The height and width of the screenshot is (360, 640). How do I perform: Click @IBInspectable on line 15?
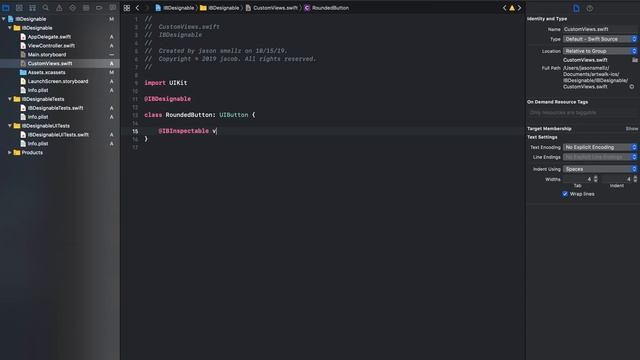(x=183, y=131)
